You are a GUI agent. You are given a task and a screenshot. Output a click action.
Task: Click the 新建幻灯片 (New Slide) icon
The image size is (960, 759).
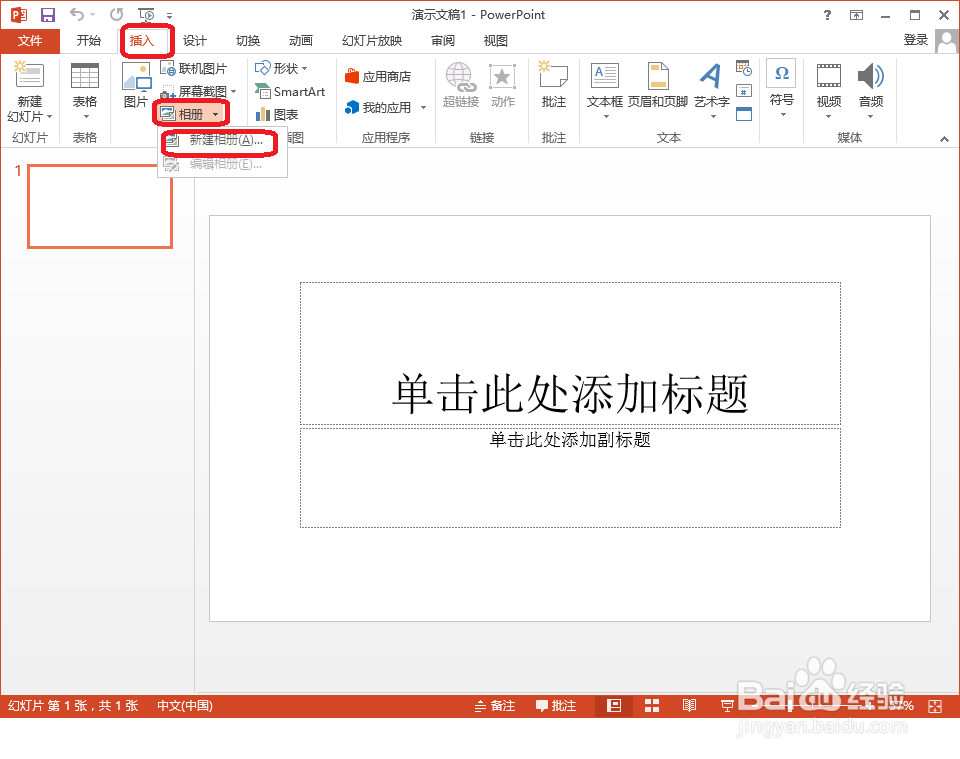click(29, 75)
